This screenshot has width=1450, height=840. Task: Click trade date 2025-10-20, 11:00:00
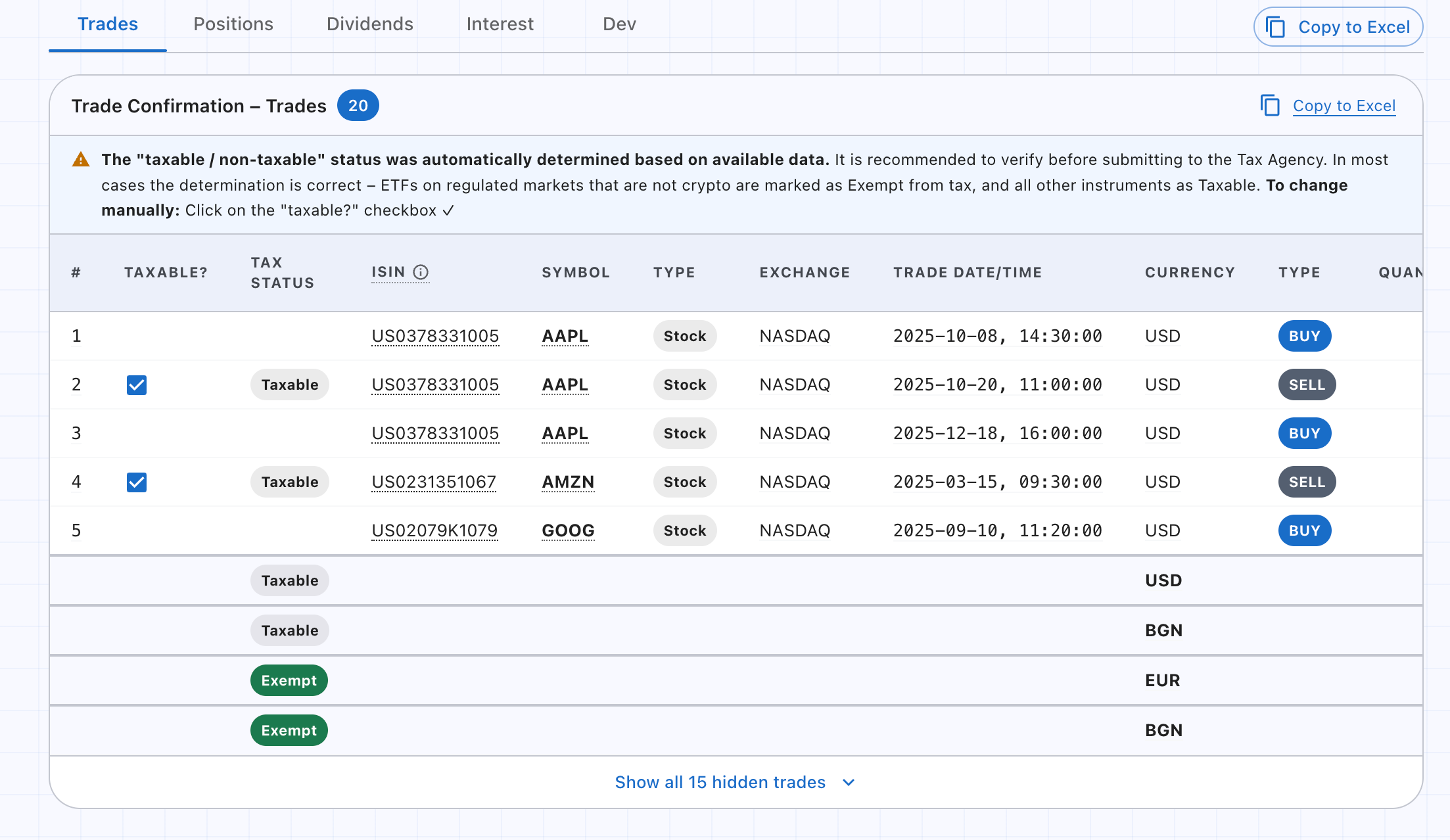pos(998,385)
